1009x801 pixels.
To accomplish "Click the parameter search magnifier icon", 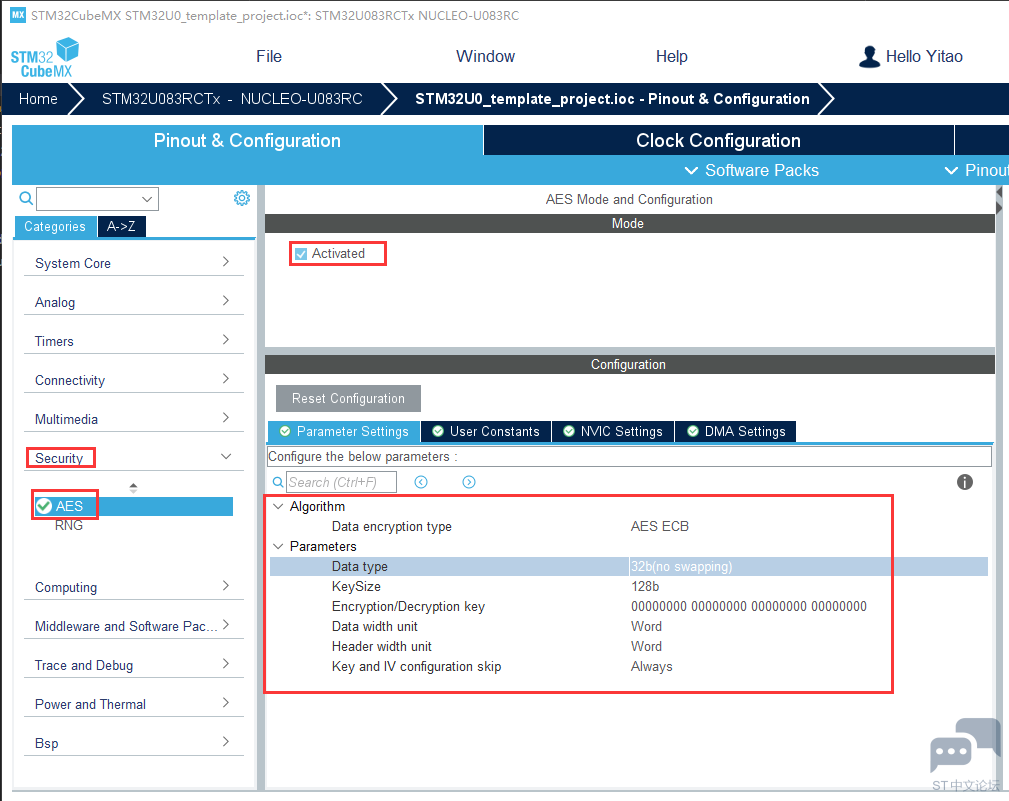I will (x=278, y=482).
